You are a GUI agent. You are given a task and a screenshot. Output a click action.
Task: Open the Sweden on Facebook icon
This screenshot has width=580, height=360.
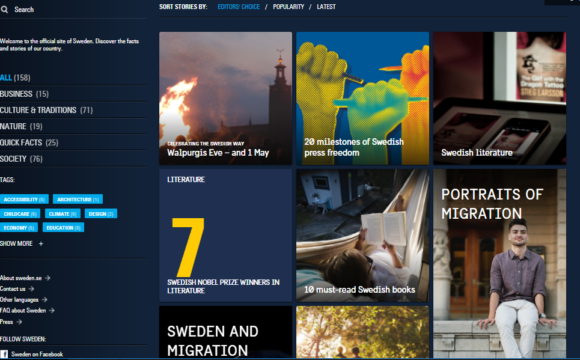click(4, 354)
